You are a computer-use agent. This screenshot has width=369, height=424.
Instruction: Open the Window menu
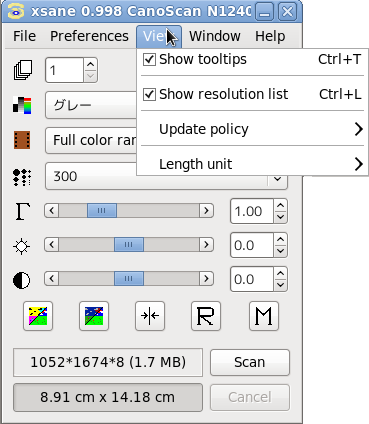(215, 36)
